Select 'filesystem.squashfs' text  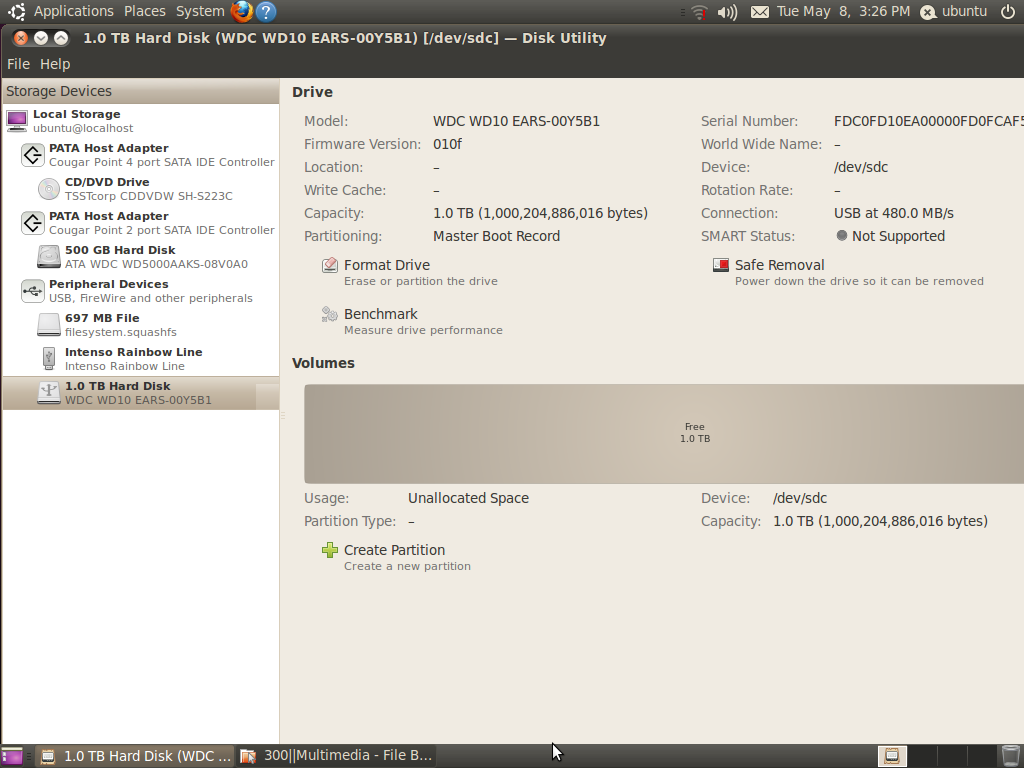coord(120,332)
